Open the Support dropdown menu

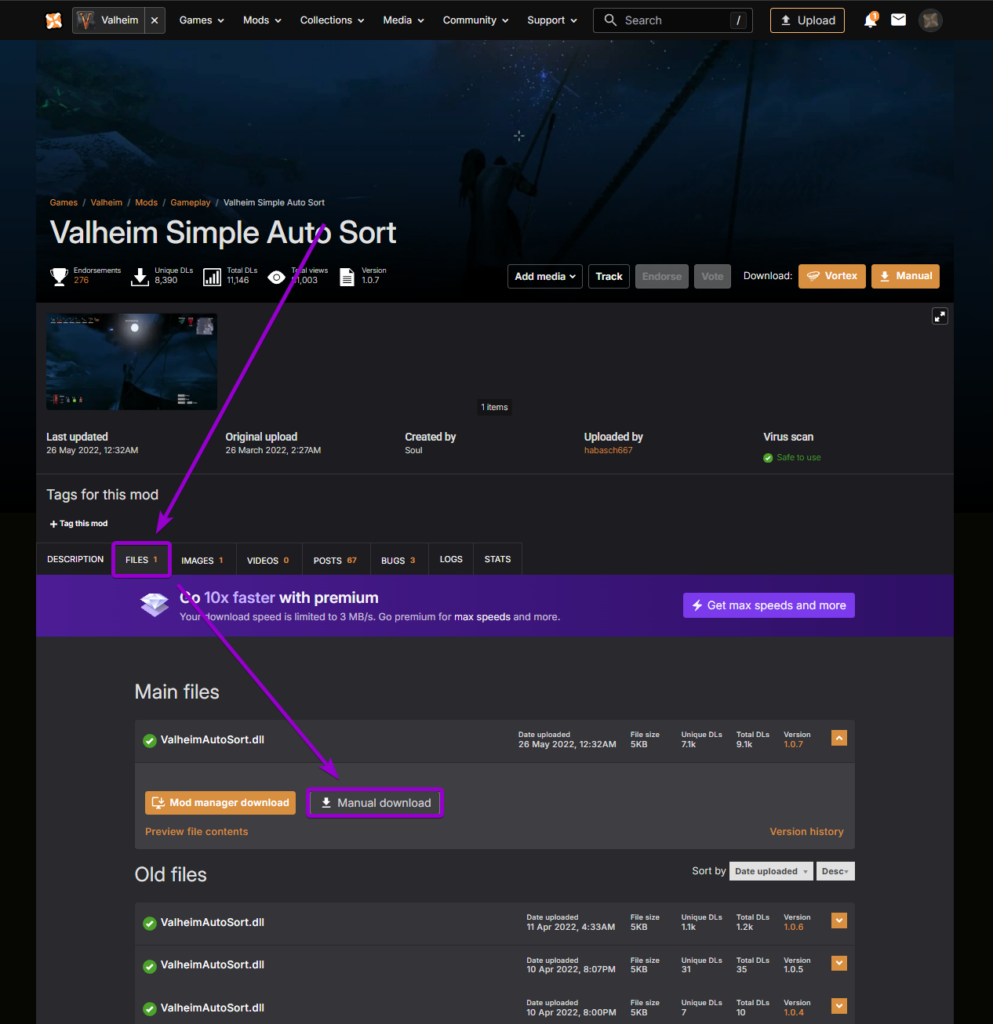(552, 20)
